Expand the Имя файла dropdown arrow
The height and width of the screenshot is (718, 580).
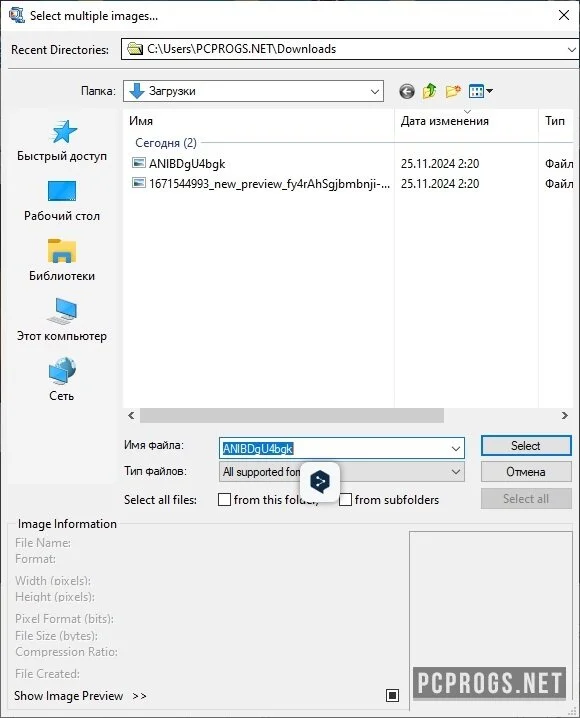coord(455,448)
